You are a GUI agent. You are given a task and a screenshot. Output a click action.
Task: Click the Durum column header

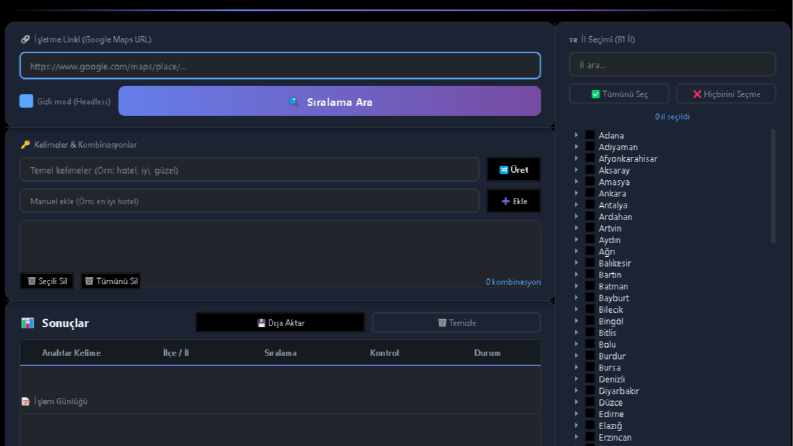point(488,353)
